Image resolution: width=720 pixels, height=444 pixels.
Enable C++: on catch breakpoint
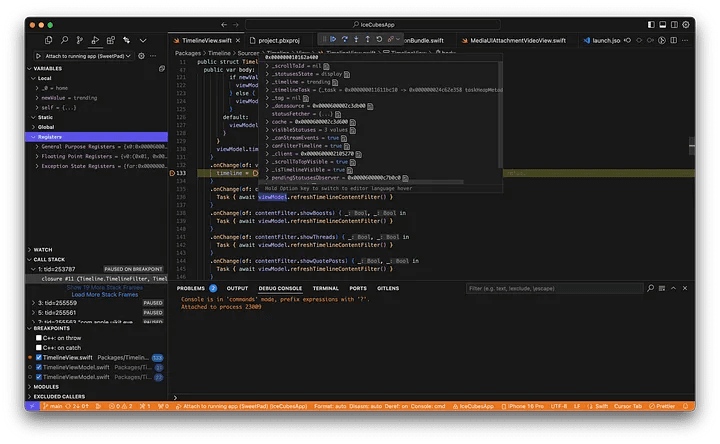(x=39, y=348)
